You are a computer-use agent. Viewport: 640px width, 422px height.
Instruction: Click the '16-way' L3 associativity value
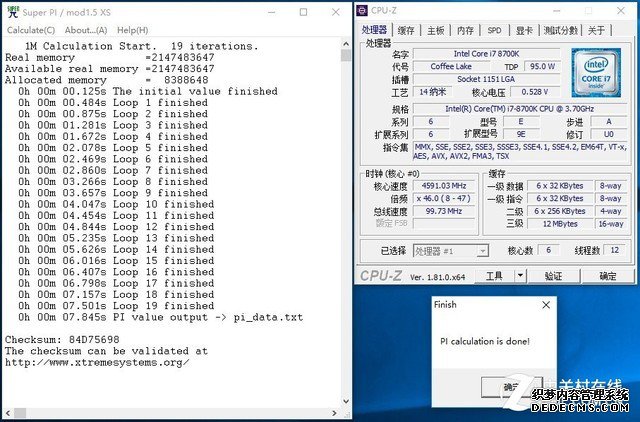coord(611,224)
